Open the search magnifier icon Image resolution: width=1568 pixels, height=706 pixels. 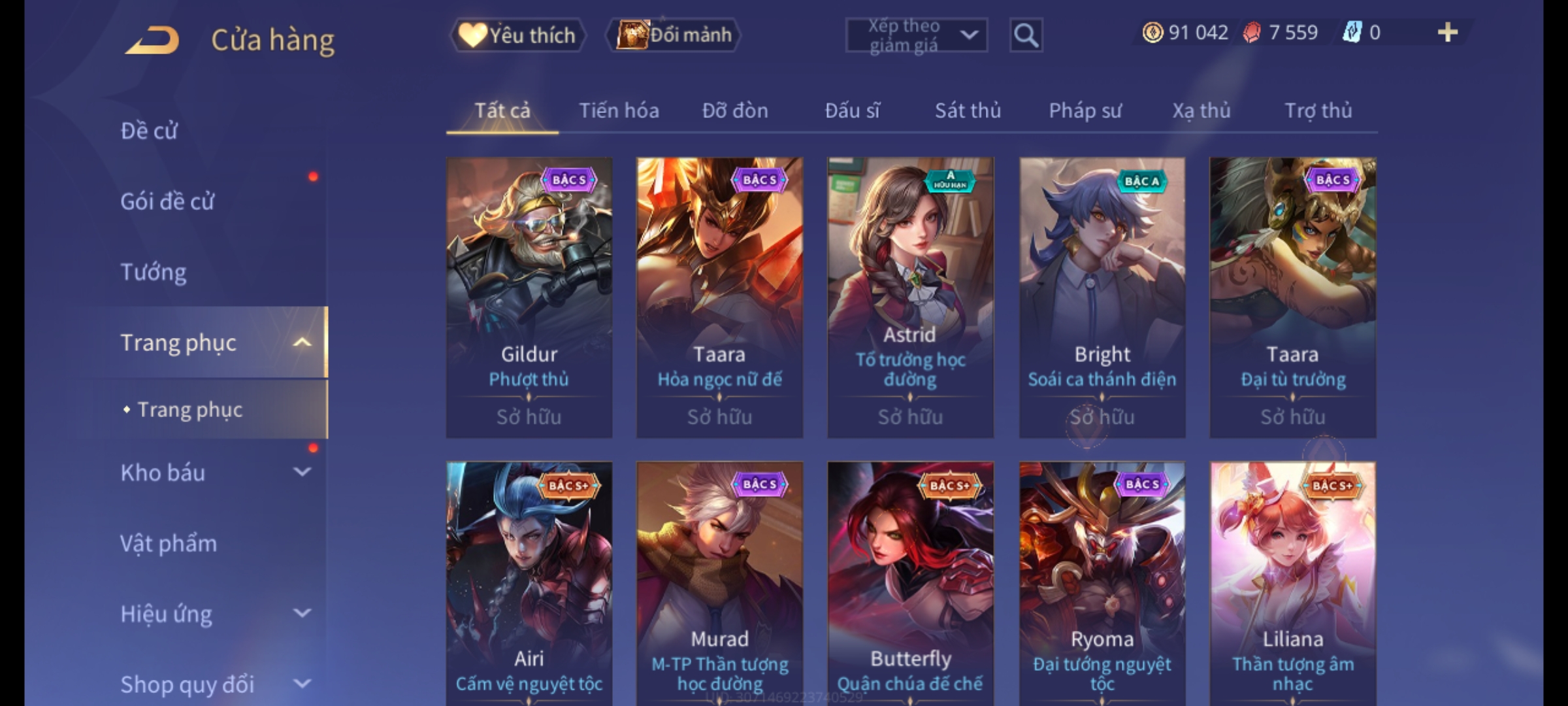click(1026, 35)
